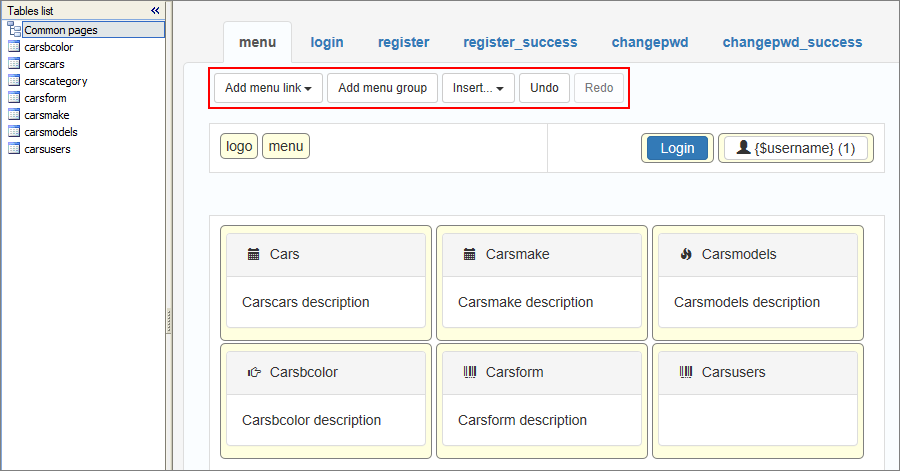Click the barcode icon beside Carsusers
This screenshot has height=471, width=900.
point(686,372)
